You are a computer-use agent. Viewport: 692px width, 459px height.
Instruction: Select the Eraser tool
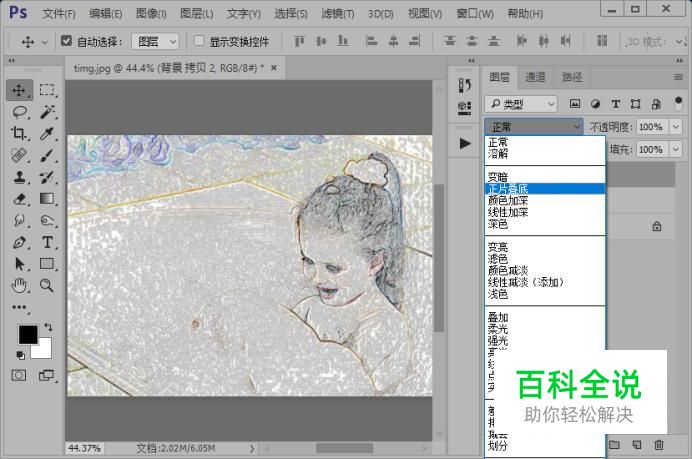click(x=19, y=199)
